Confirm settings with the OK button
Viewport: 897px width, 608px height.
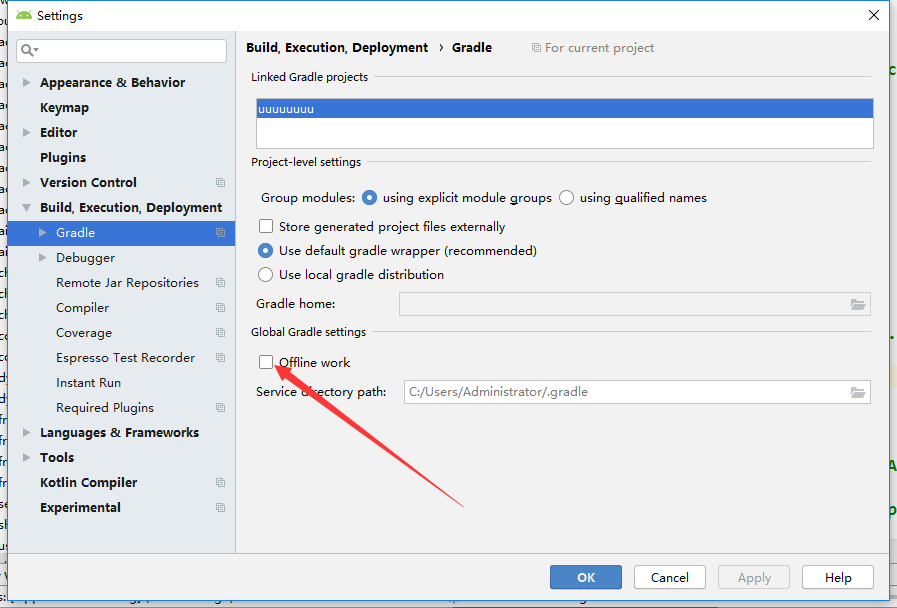pyautogui.click(x=586, y=578)
